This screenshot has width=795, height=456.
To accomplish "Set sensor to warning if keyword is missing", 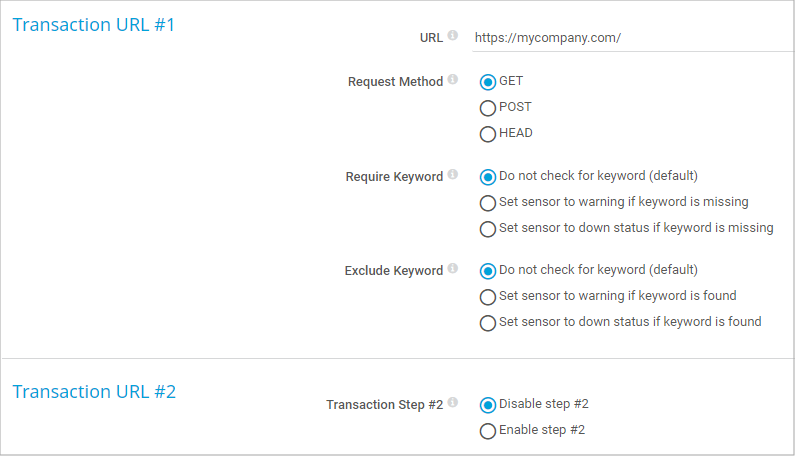I will click(x=488, y=203).
